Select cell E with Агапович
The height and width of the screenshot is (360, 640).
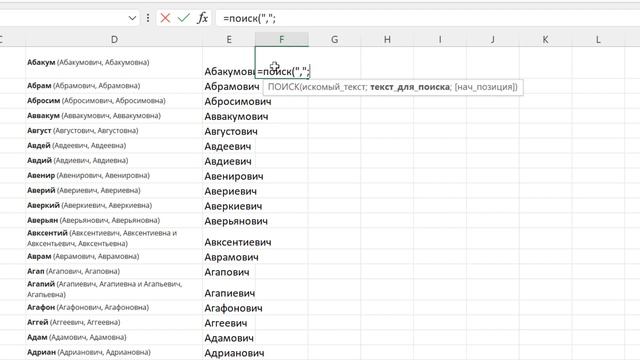click(x=229, y=272)
